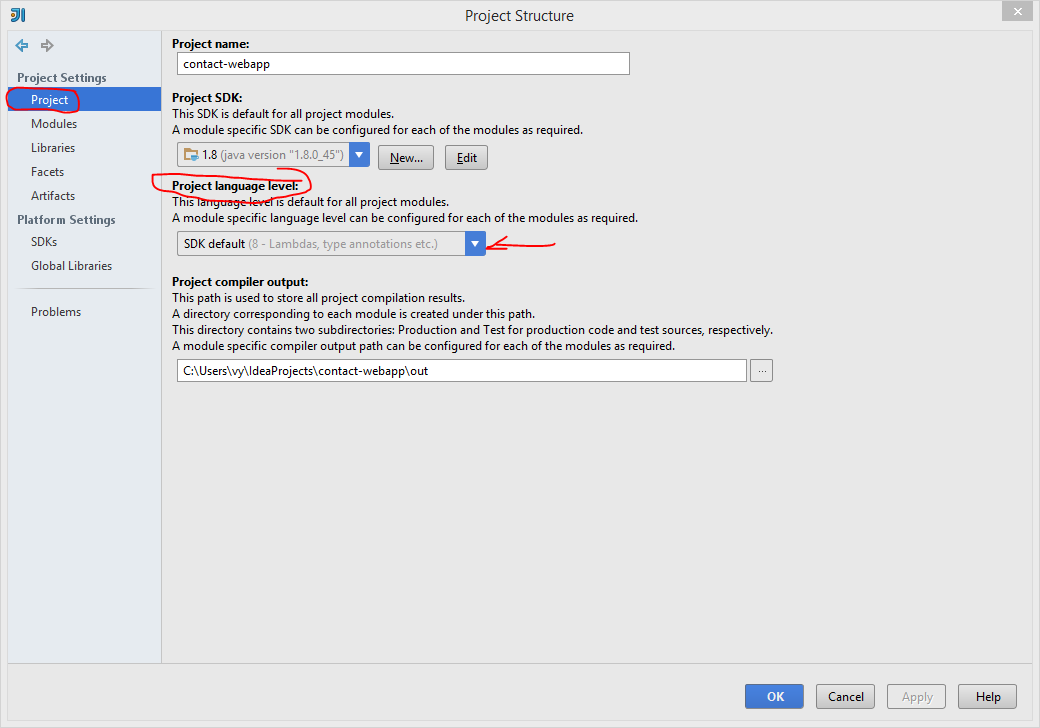Click the Project compiler output label
This screenshot has width=1040, height=728.
[240, 282]
